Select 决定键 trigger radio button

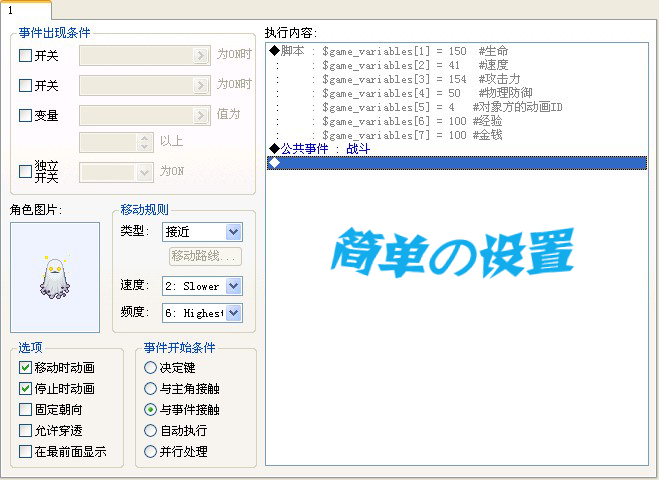(150, 367)
